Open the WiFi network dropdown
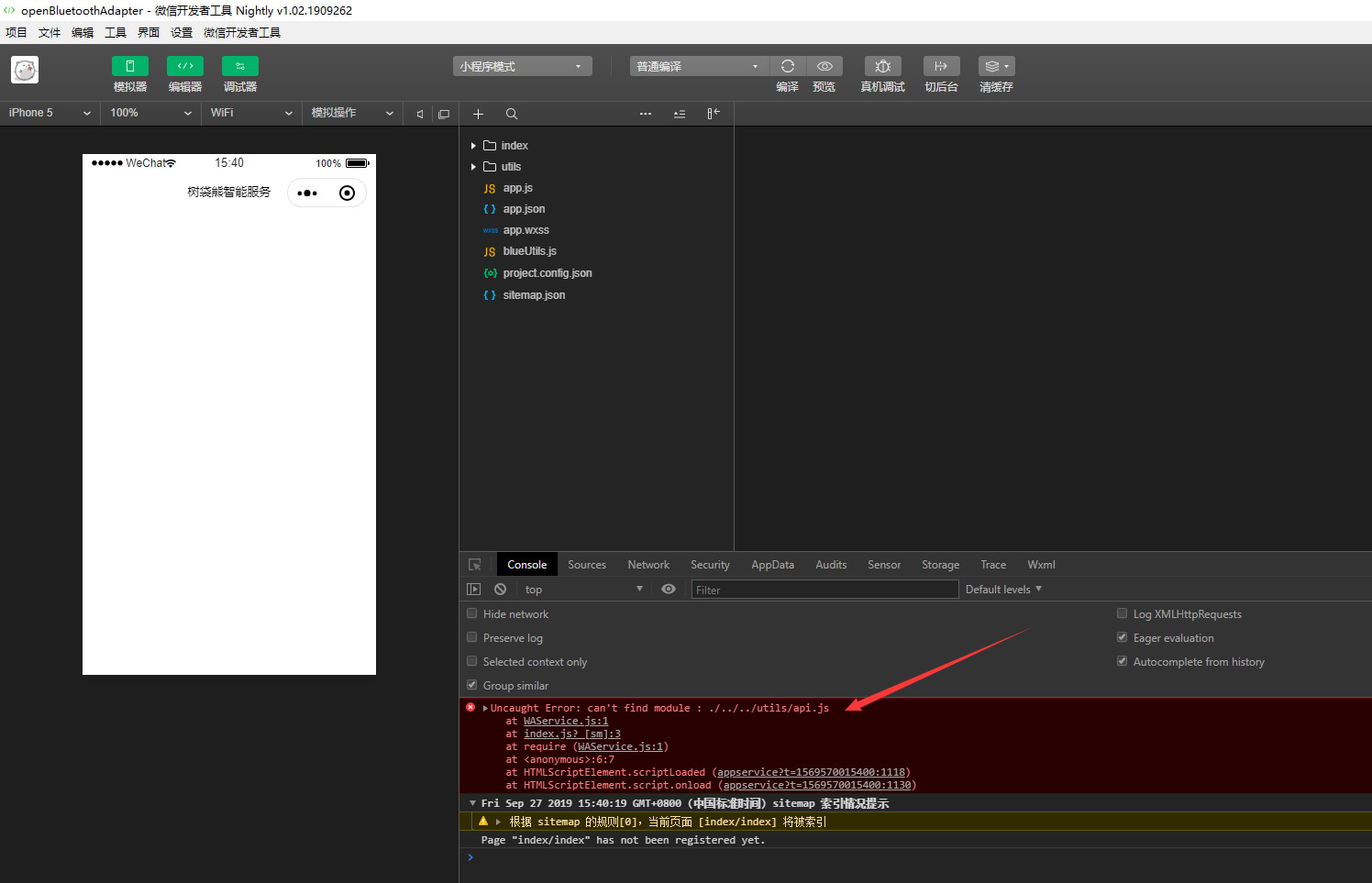1372x883 pixels. [x=251, y=113]
